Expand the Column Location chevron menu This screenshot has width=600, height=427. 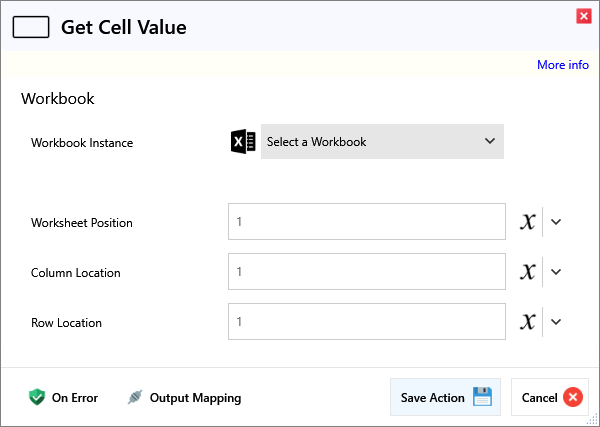[x=557, y=272]
